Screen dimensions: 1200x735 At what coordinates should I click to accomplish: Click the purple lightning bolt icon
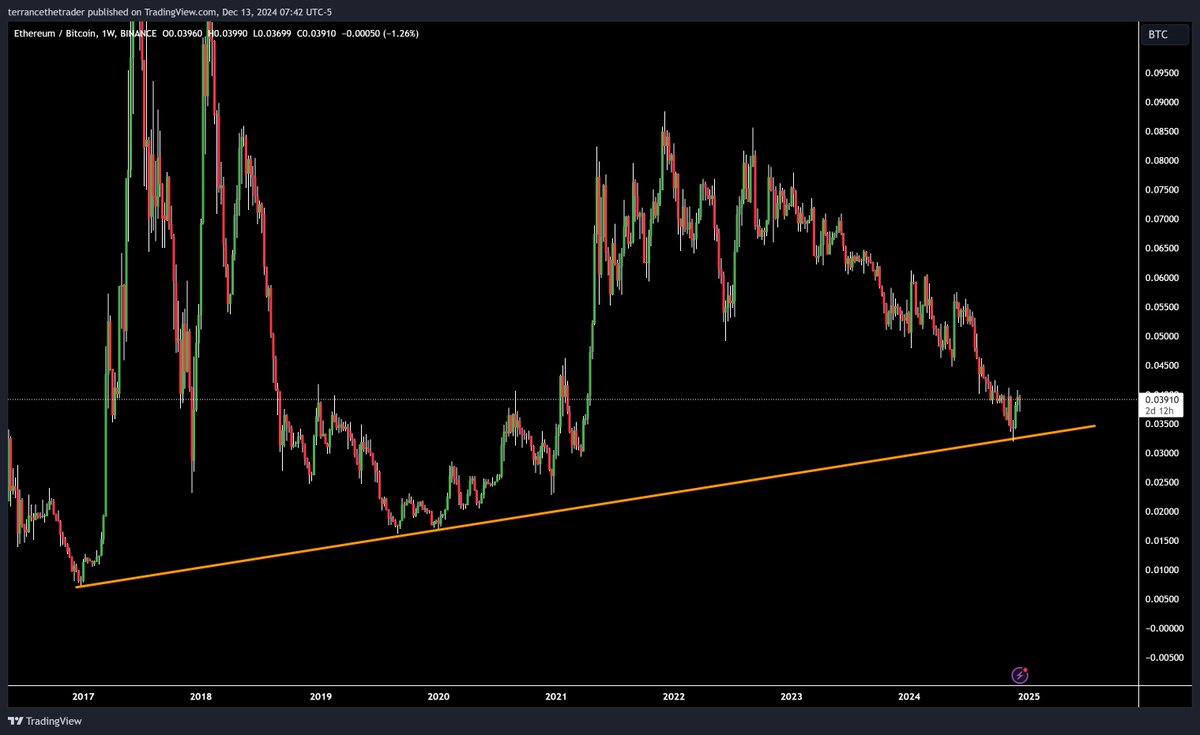[x=1020, y=675]
